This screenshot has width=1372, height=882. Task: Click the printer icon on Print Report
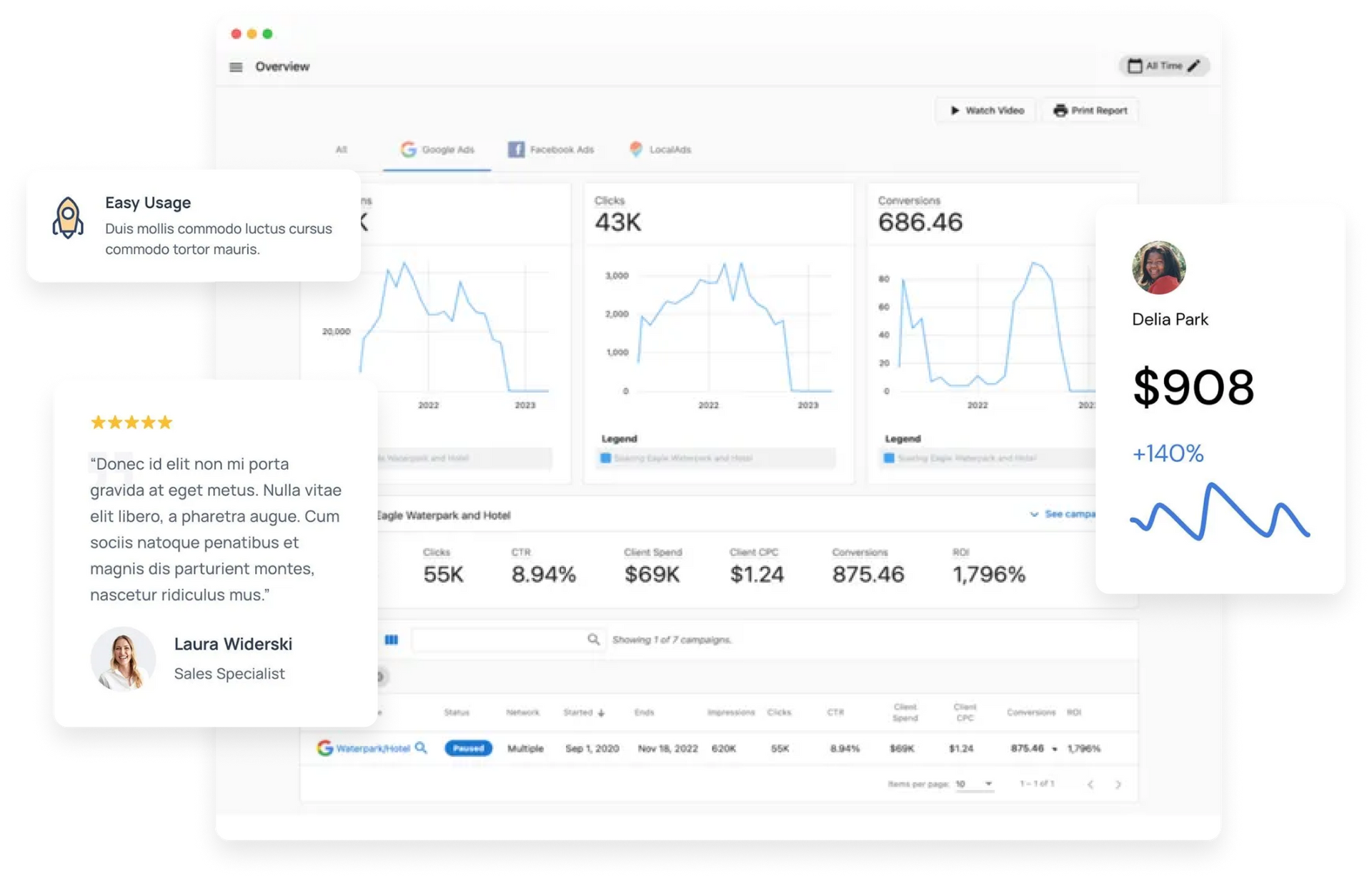[1060, 110]
